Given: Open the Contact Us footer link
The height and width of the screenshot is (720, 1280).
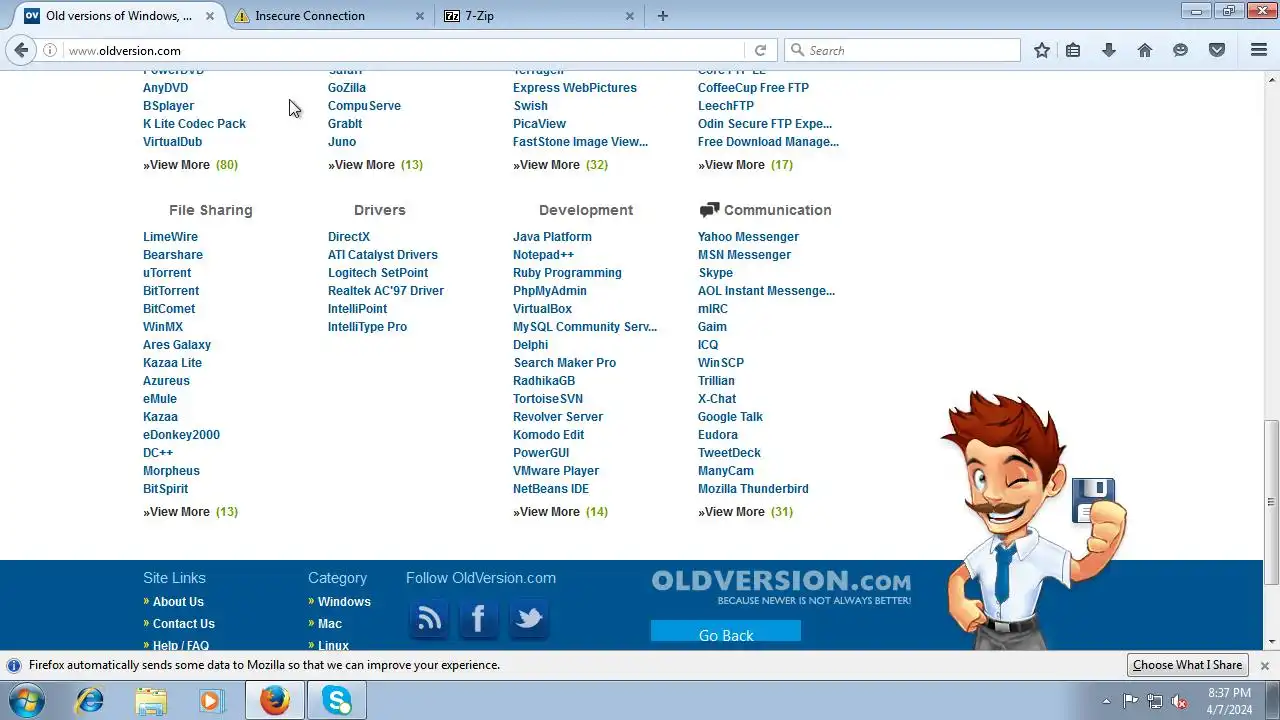Looking at the screenshot, I should (184, 624).
